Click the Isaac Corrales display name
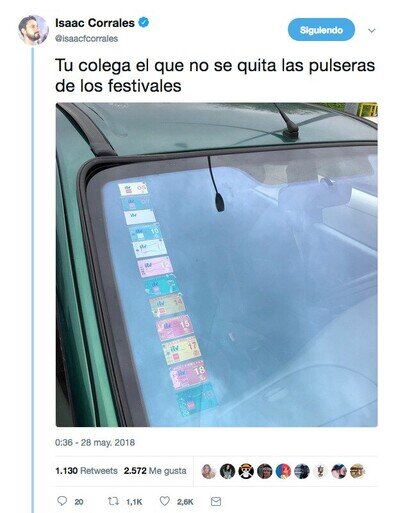 click(x=95, y=23)
